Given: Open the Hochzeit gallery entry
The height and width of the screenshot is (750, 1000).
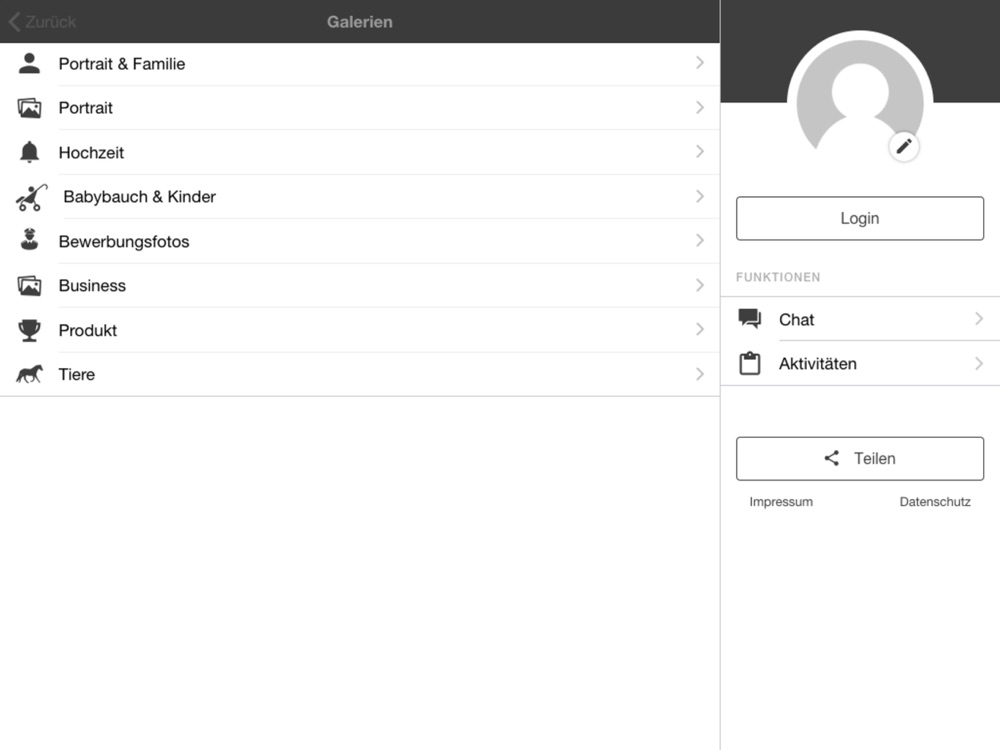Looking at the screenshot, I should point(360,152).
